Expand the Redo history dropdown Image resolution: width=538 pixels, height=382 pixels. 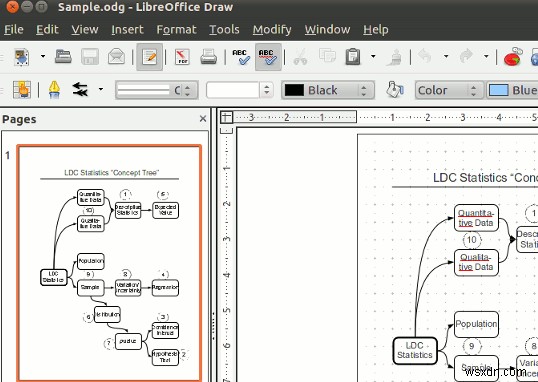tap(486, 56)
